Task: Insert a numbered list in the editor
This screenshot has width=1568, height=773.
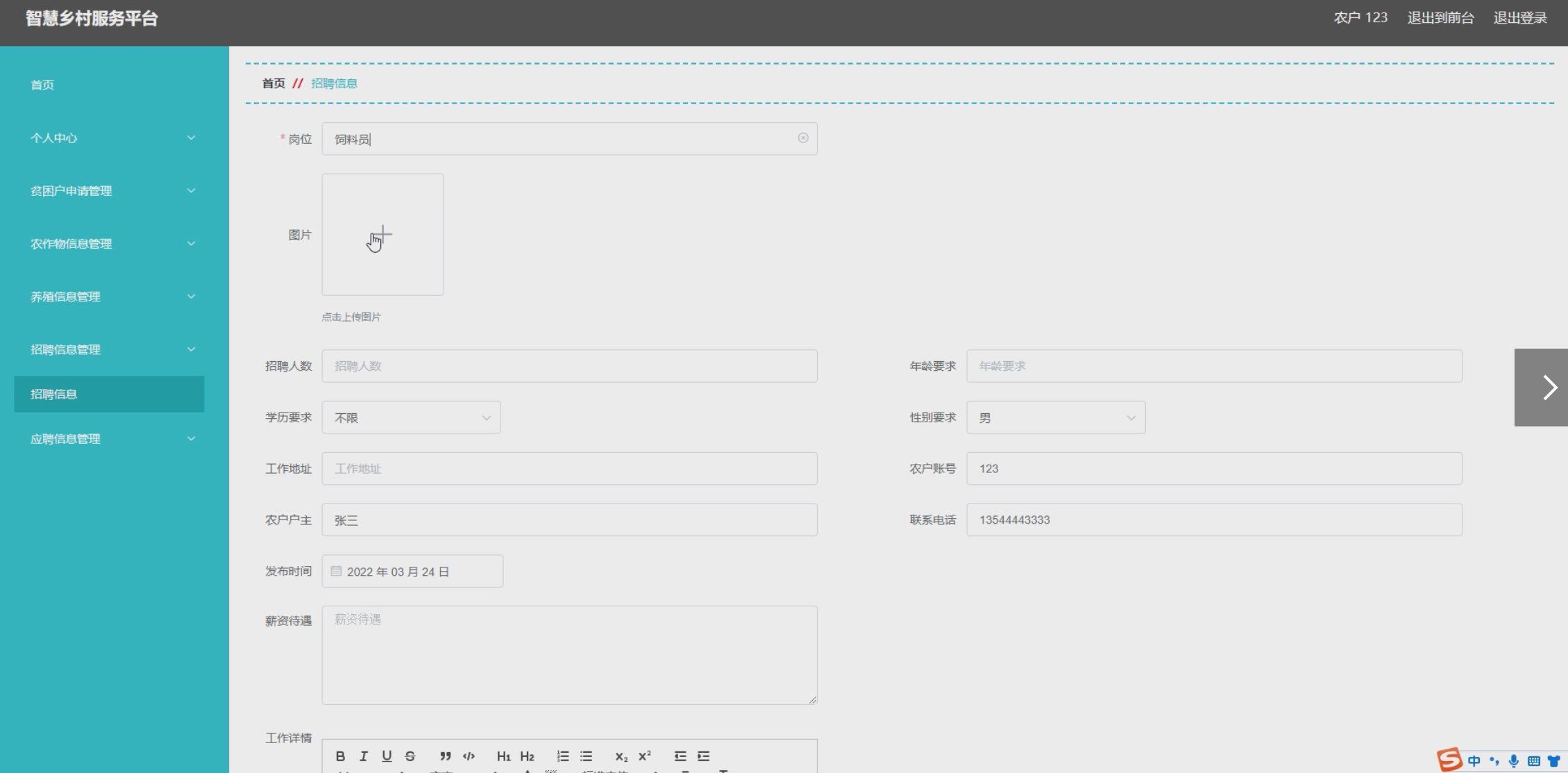Action: (x=563, y=756)
